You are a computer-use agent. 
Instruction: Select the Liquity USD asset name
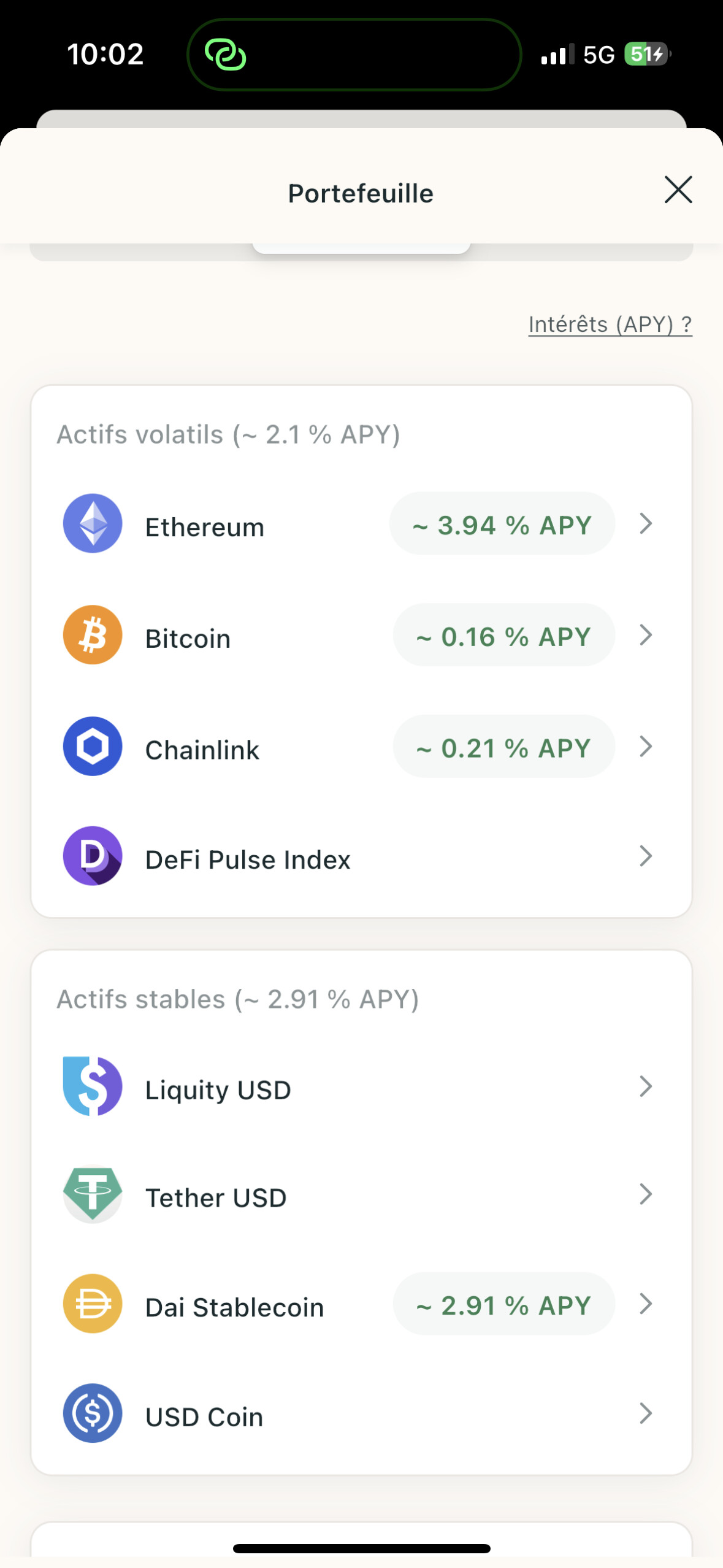(x=218, y=1090)
